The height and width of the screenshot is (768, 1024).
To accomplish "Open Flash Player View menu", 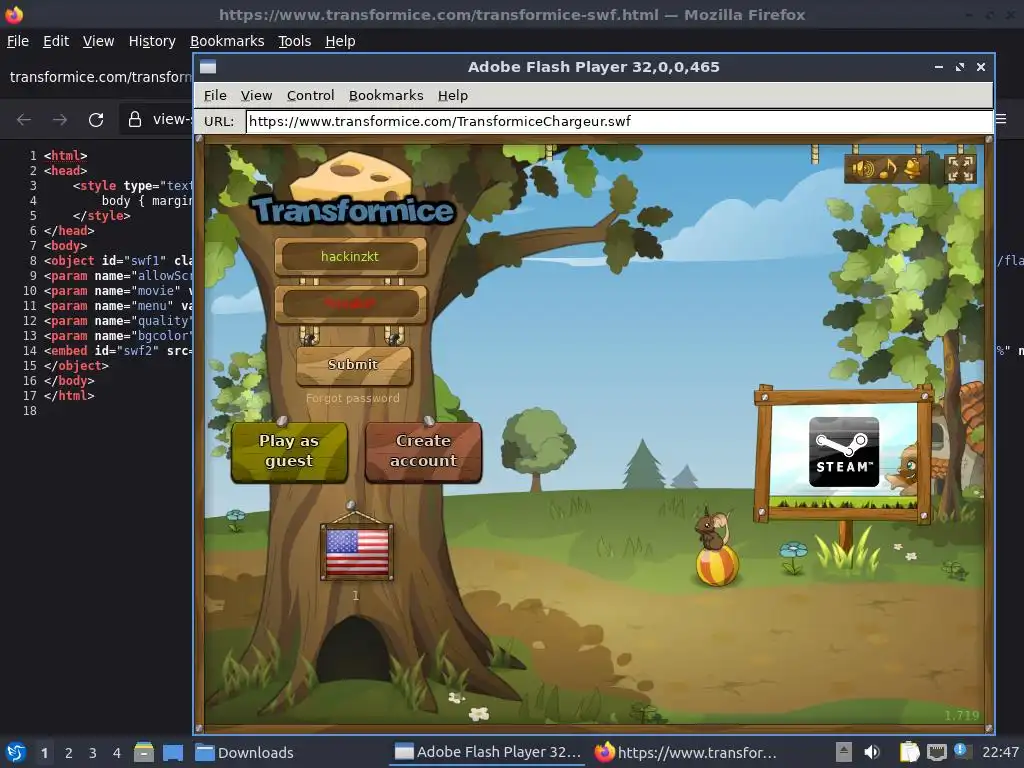I will pyautogui.click(x=256, y=95).
